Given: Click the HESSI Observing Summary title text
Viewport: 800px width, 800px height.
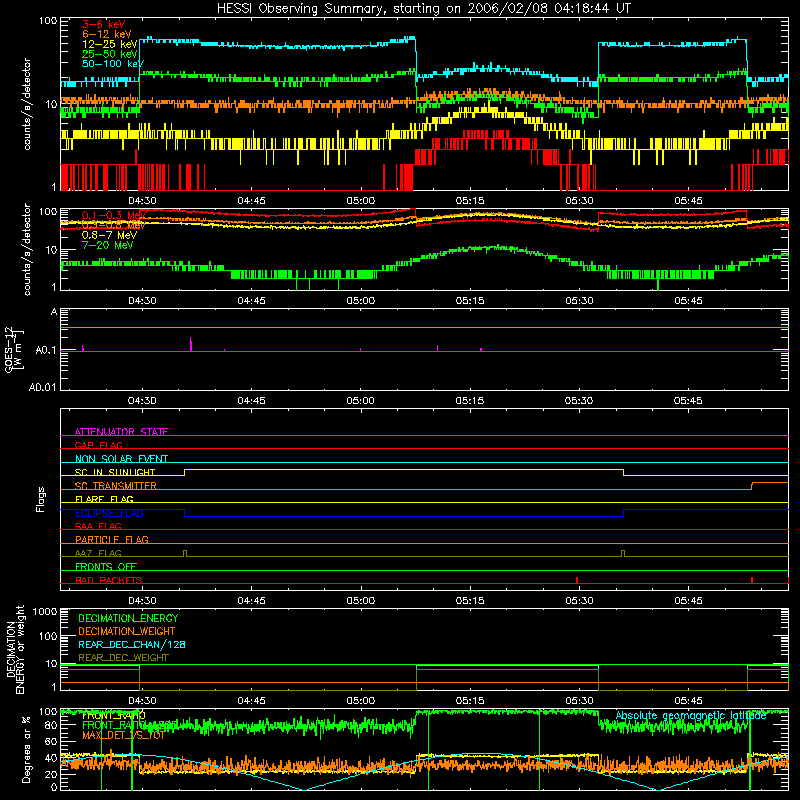Looking at the screenshot, I should point(423,9).
